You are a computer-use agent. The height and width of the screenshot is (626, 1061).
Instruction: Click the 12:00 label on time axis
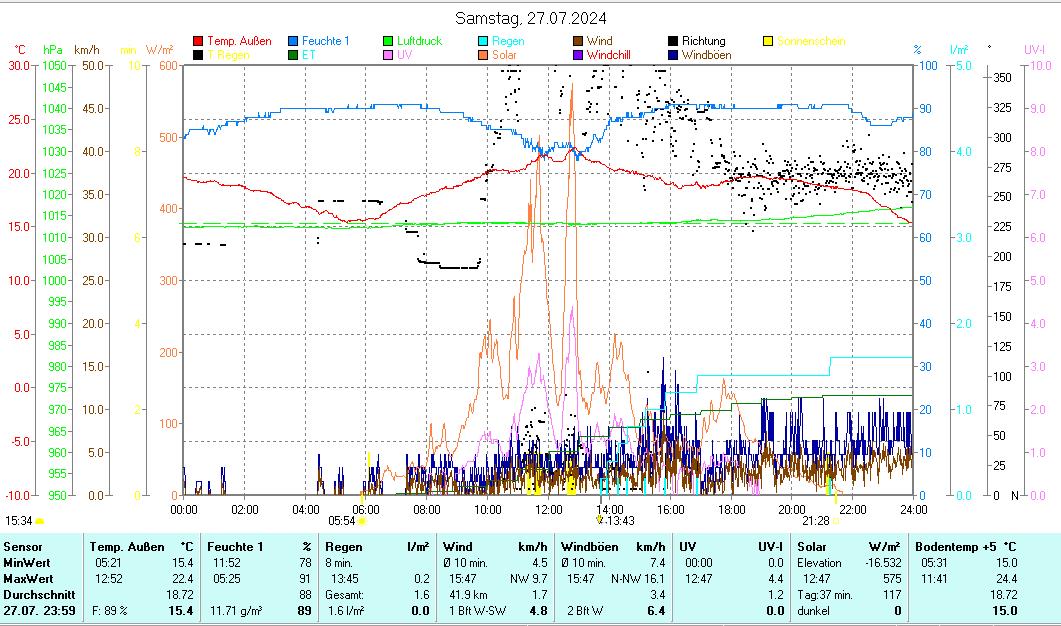tap(549, 509)
